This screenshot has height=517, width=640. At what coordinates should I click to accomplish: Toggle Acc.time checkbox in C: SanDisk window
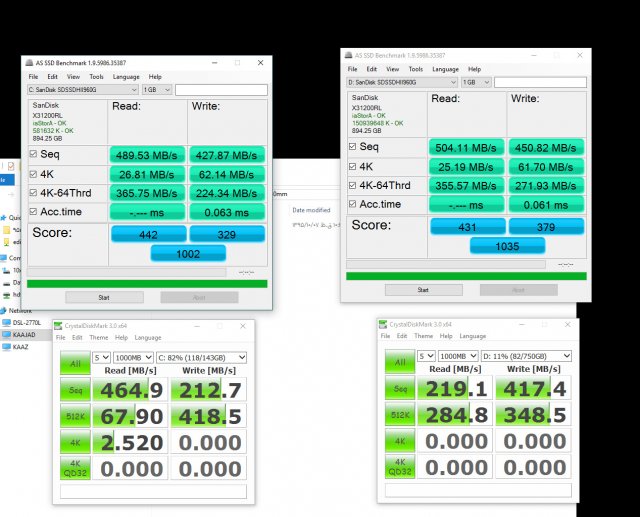(x=34, y=211)
